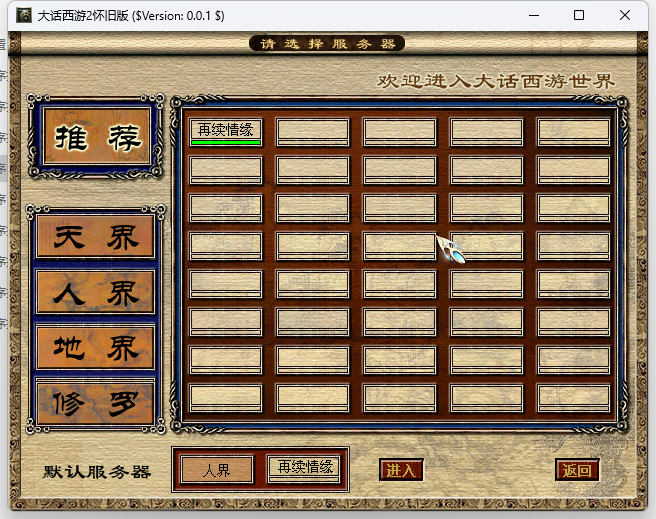The height and width of the screenshot is (519, 656).
Task: Click the green load bar under 再续情缘
Action: pyautogui.click(x=226, y=143)
